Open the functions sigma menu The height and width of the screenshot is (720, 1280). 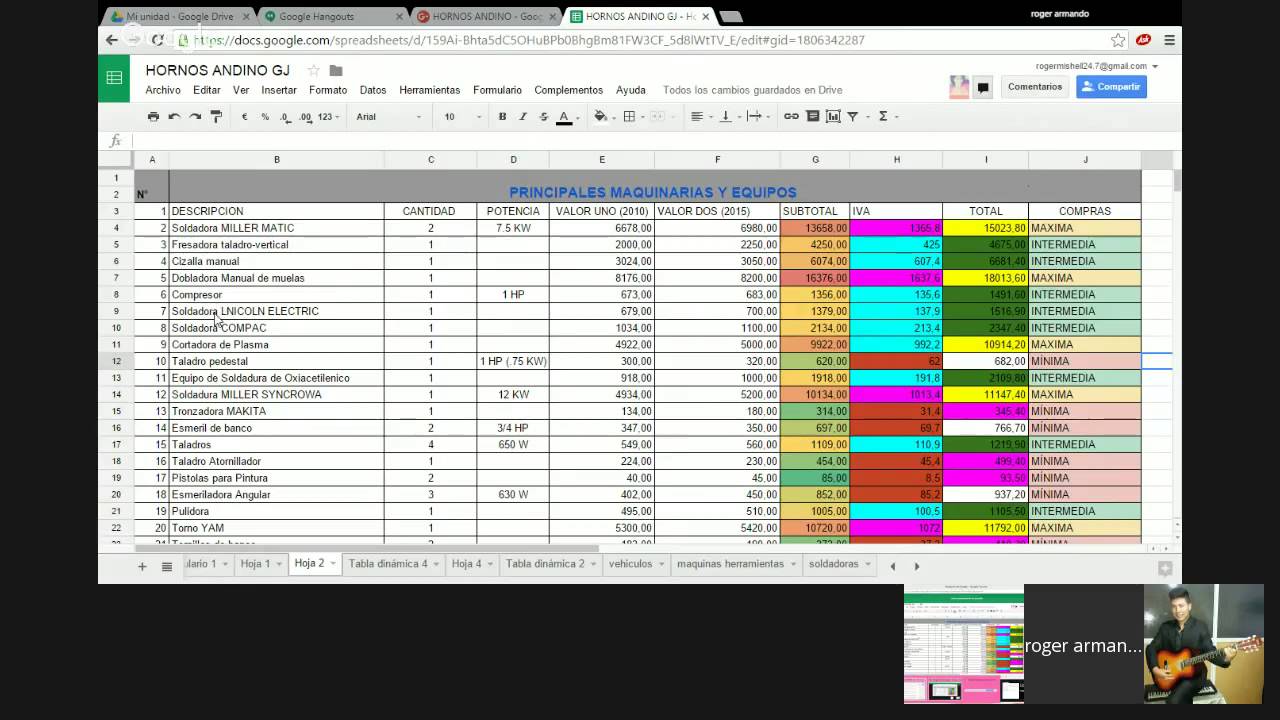883,117
